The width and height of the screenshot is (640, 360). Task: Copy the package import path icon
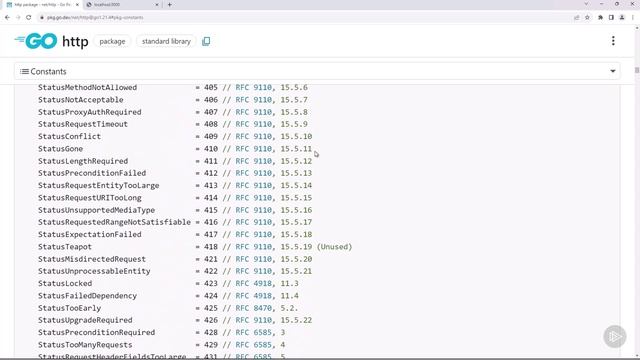[206, 41]
